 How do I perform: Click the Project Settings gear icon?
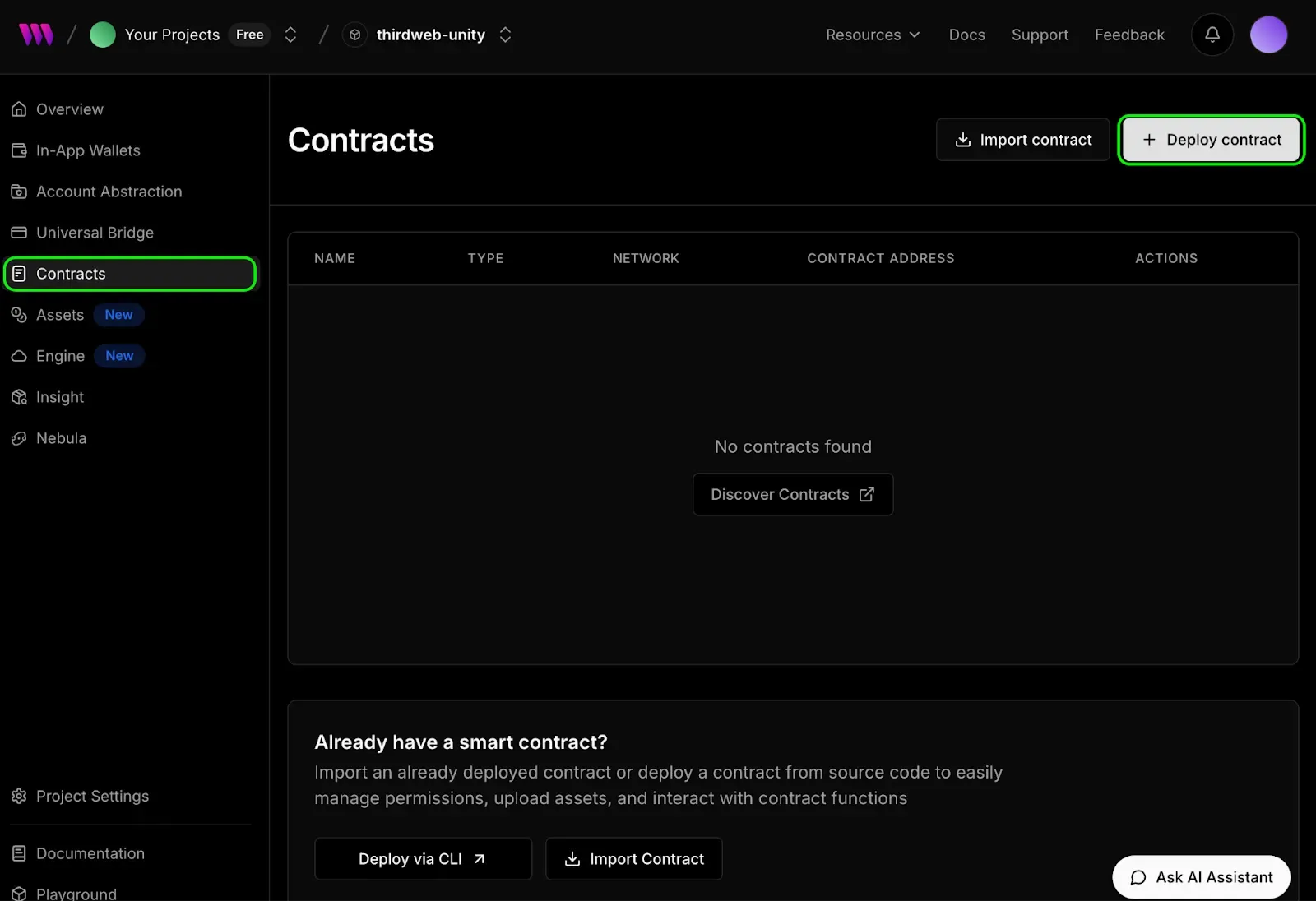[x=19, y=796]
